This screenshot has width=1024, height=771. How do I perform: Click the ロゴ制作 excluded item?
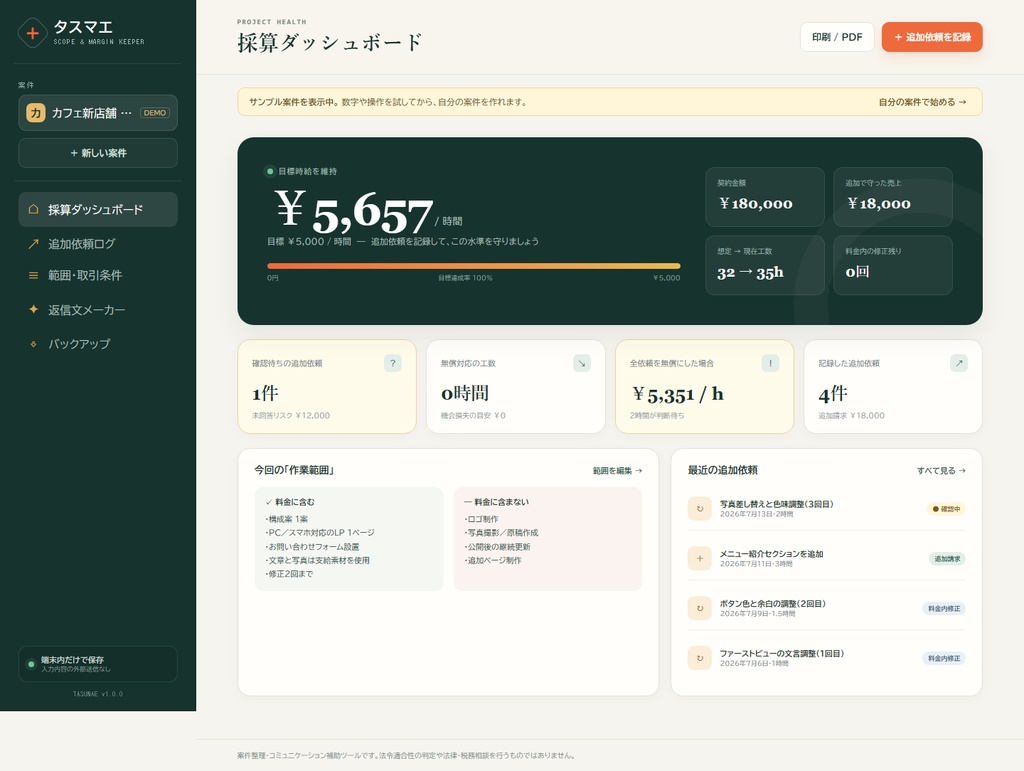[481, 519]
